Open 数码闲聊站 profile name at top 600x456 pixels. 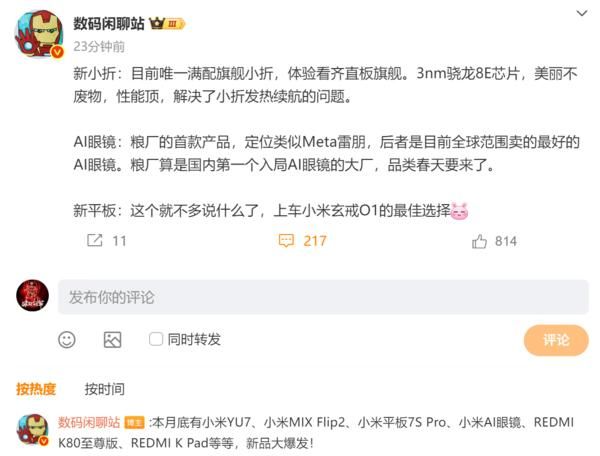pyautogui.click(x=109, y=24)
